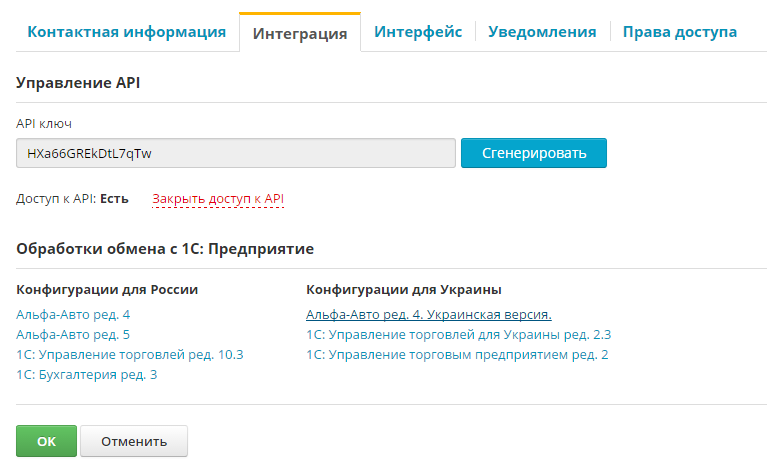Confirm with the green OK button

pos(46,441)
